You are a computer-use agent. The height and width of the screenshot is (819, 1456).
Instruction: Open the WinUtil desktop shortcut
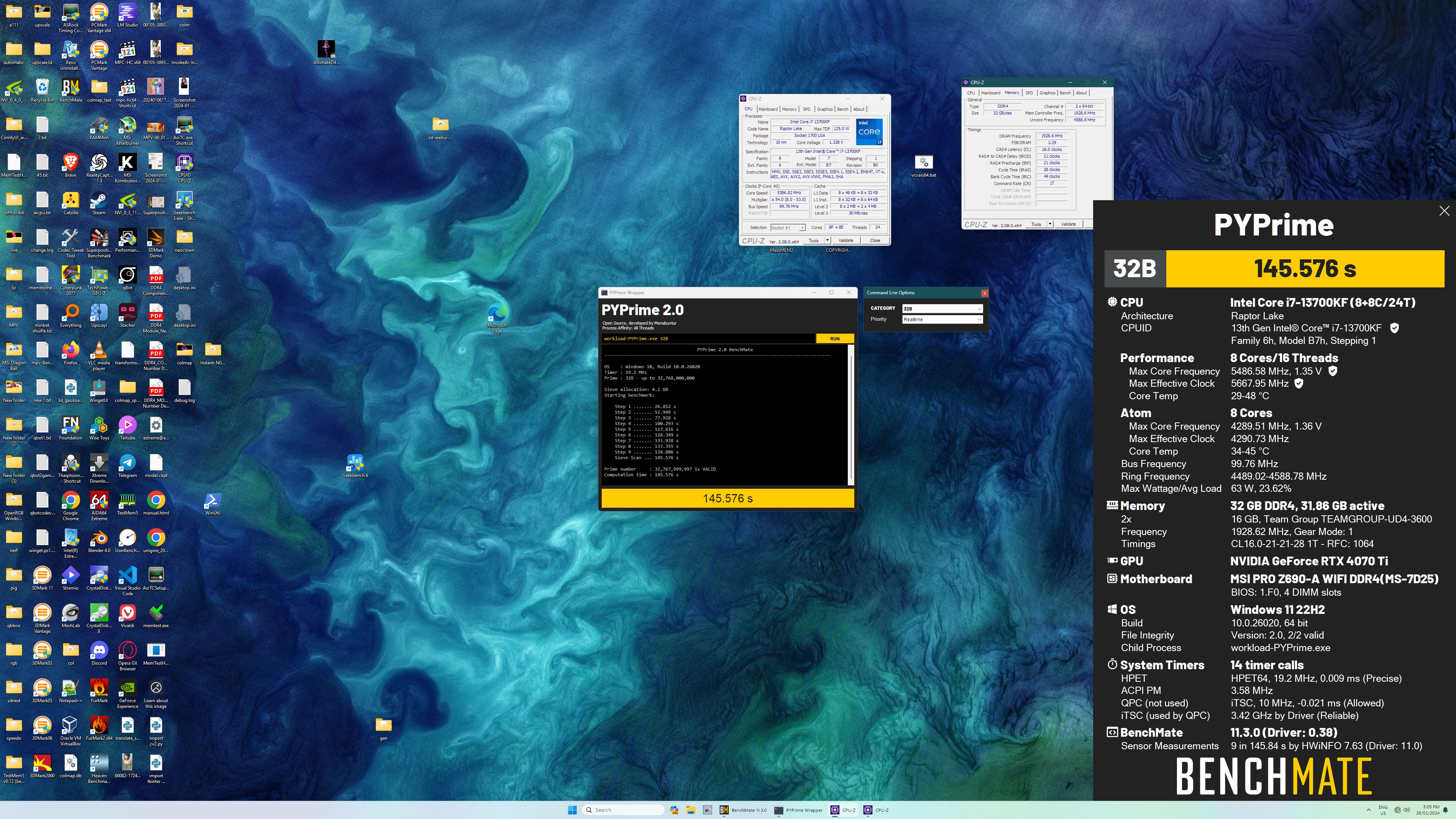(212, 504)
